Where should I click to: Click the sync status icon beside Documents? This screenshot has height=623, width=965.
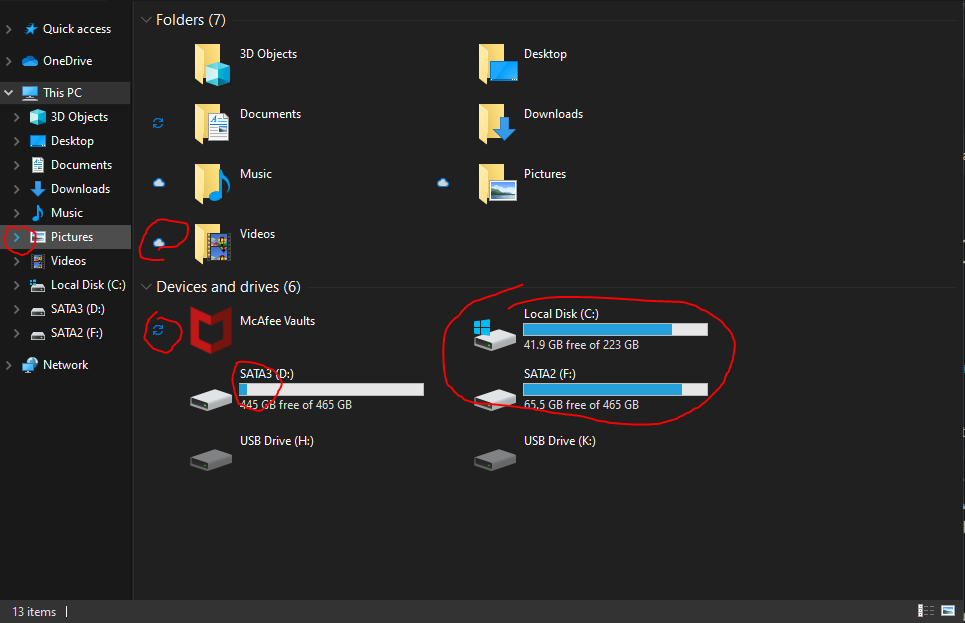pyautogui.click(x=158, y=123)
